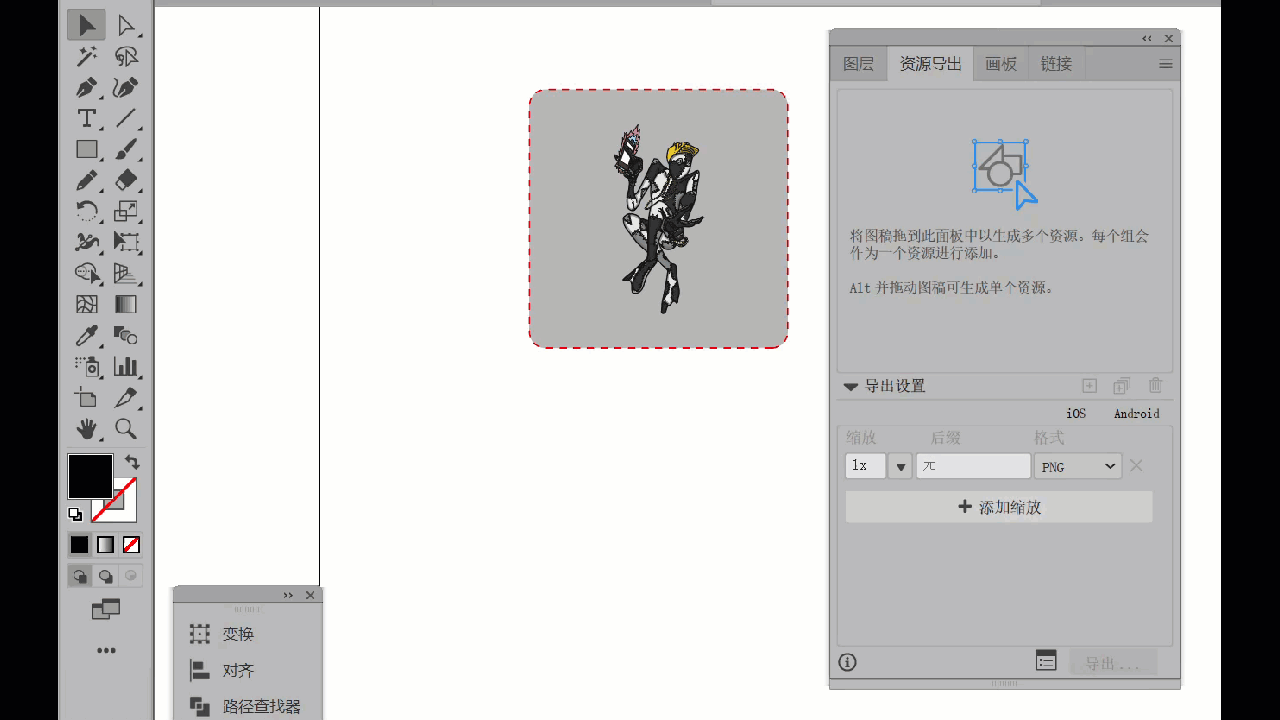The height and width of the screenshot is (720, 1280).
Task: Activate the Artboard tool
Action: (87, 398)
